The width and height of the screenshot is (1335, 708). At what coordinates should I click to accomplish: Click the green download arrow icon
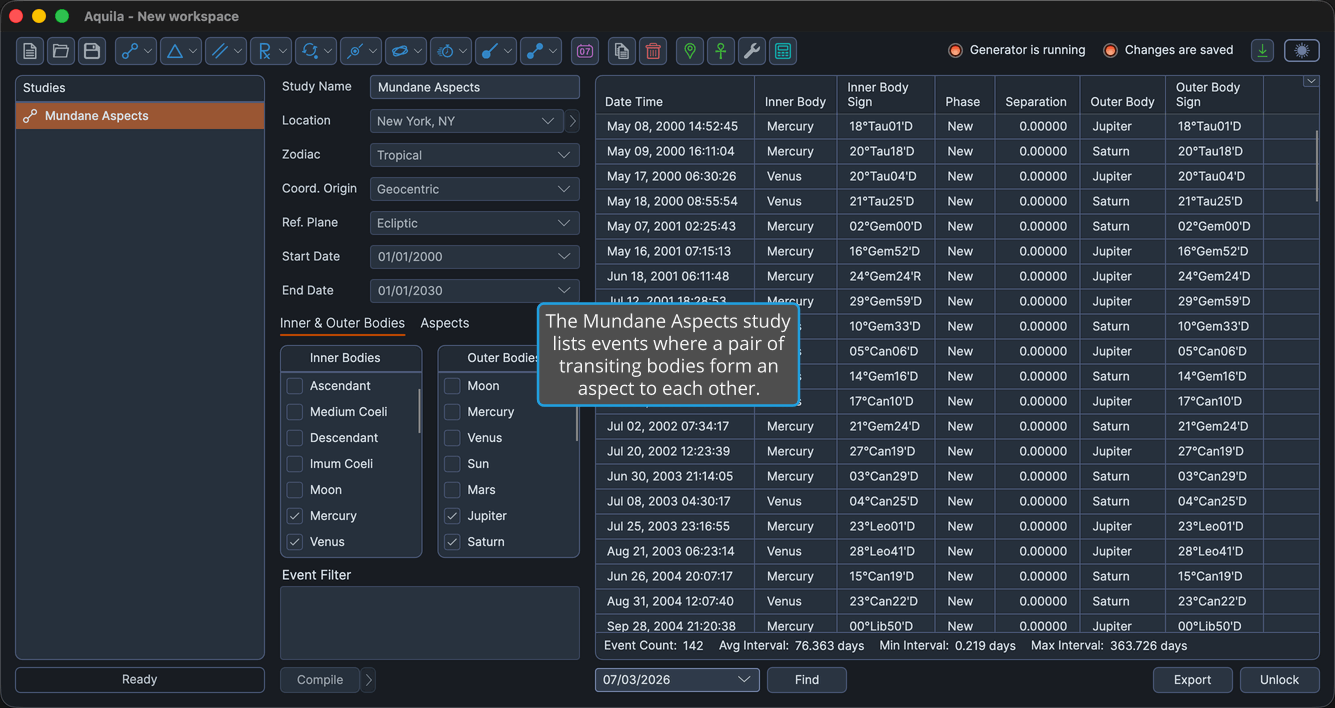click(1263, 51)
